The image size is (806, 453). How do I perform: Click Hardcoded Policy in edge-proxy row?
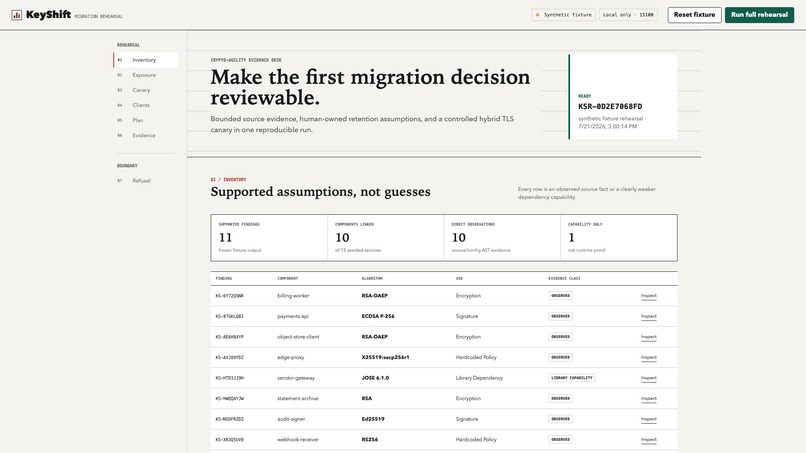pyautogui.click(x=476, y=357)
